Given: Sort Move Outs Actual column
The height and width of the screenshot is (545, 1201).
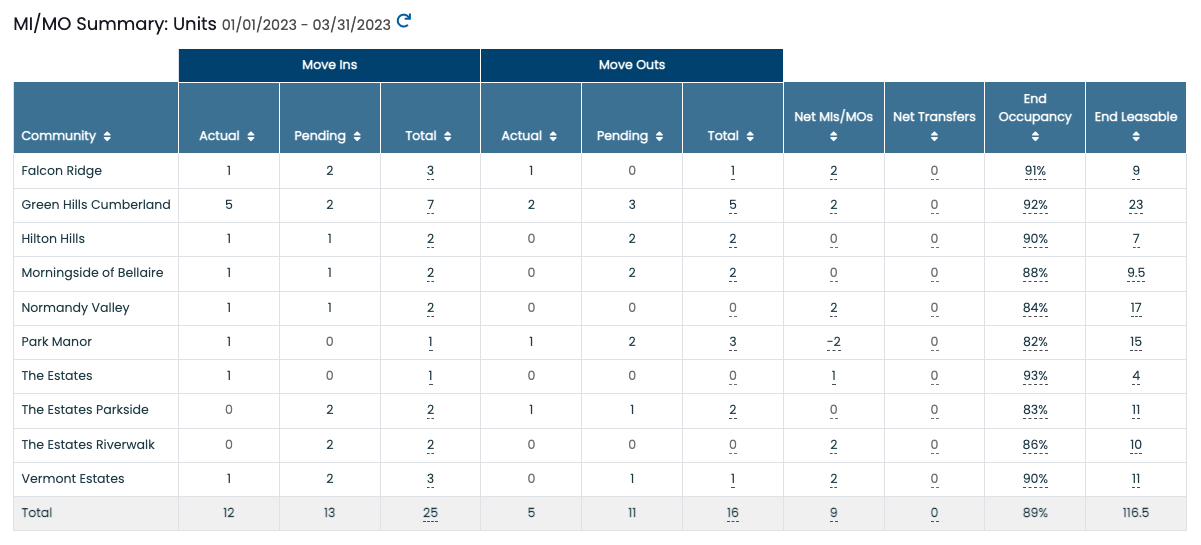Looking at the screenshot, I should (553, 136).
